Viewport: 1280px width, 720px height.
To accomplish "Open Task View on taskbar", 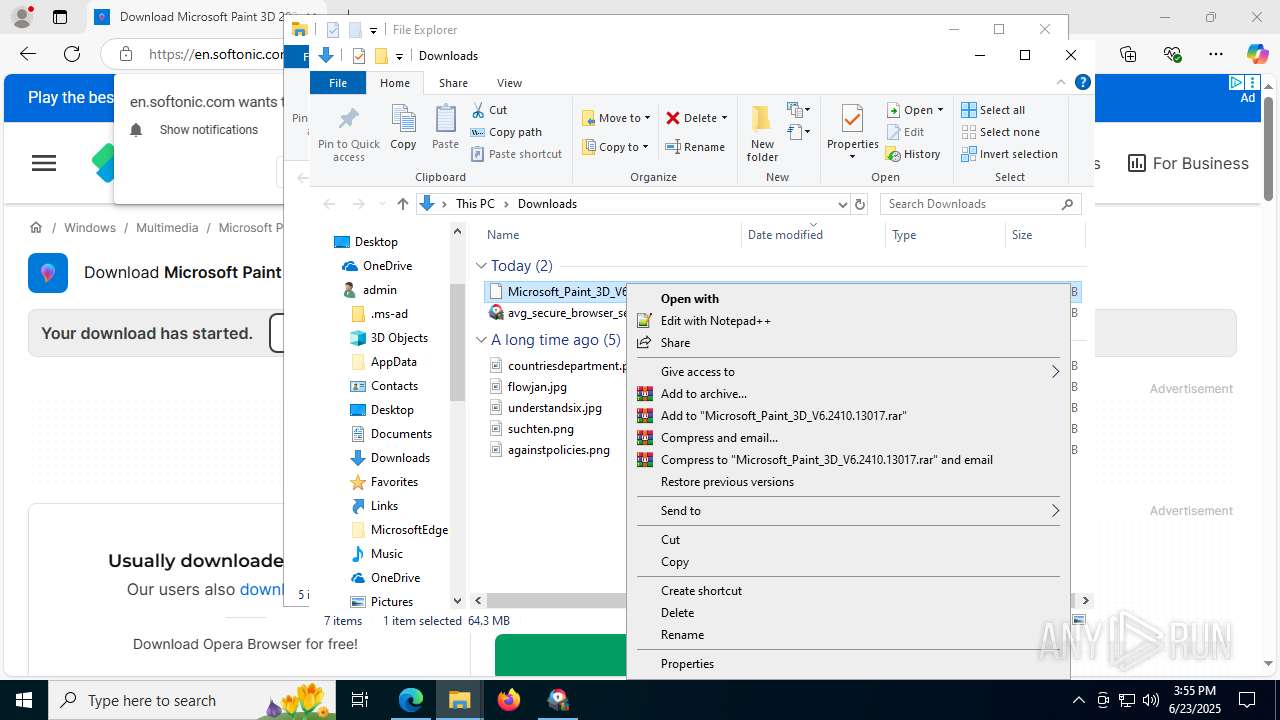I will [361, 700].
